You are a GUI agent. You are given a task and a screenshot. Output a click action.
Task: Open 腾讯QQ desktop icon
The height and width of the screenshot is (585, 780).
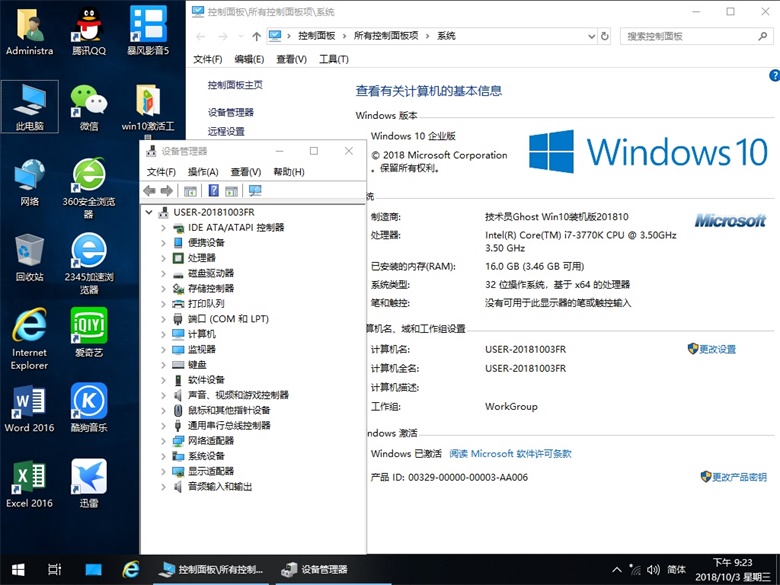point(89,30)
